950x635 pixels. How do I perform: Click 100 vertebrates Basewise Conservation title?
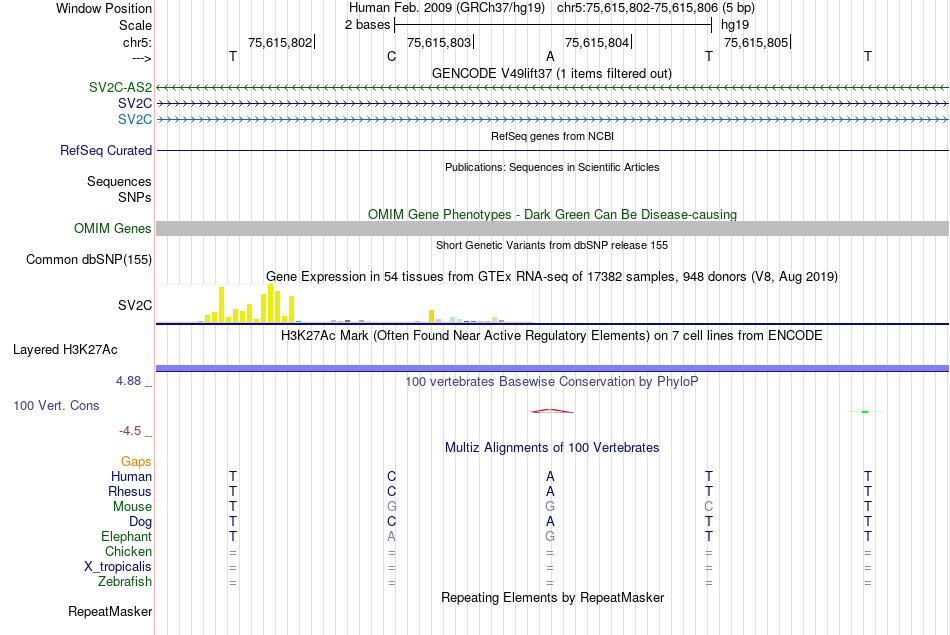click(x=552, y=382)
